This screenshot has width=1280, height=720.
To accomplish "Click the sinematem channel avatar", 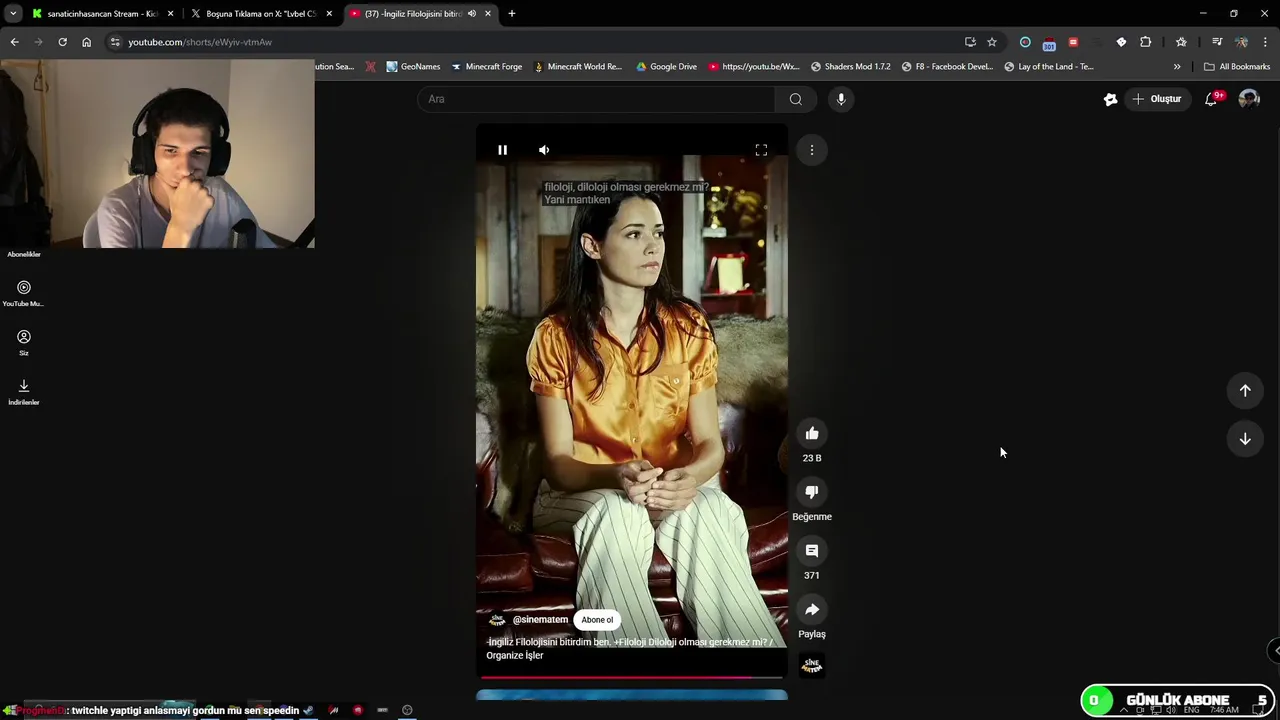I will click(497, 620).
